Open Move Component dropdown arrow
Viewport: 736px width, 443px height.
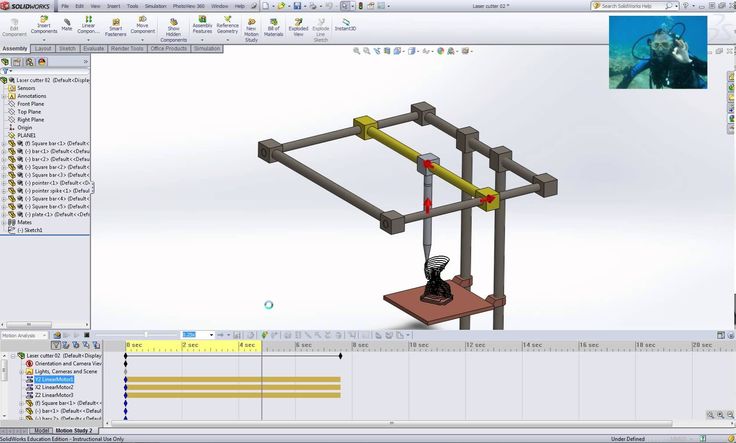point(143,39)
